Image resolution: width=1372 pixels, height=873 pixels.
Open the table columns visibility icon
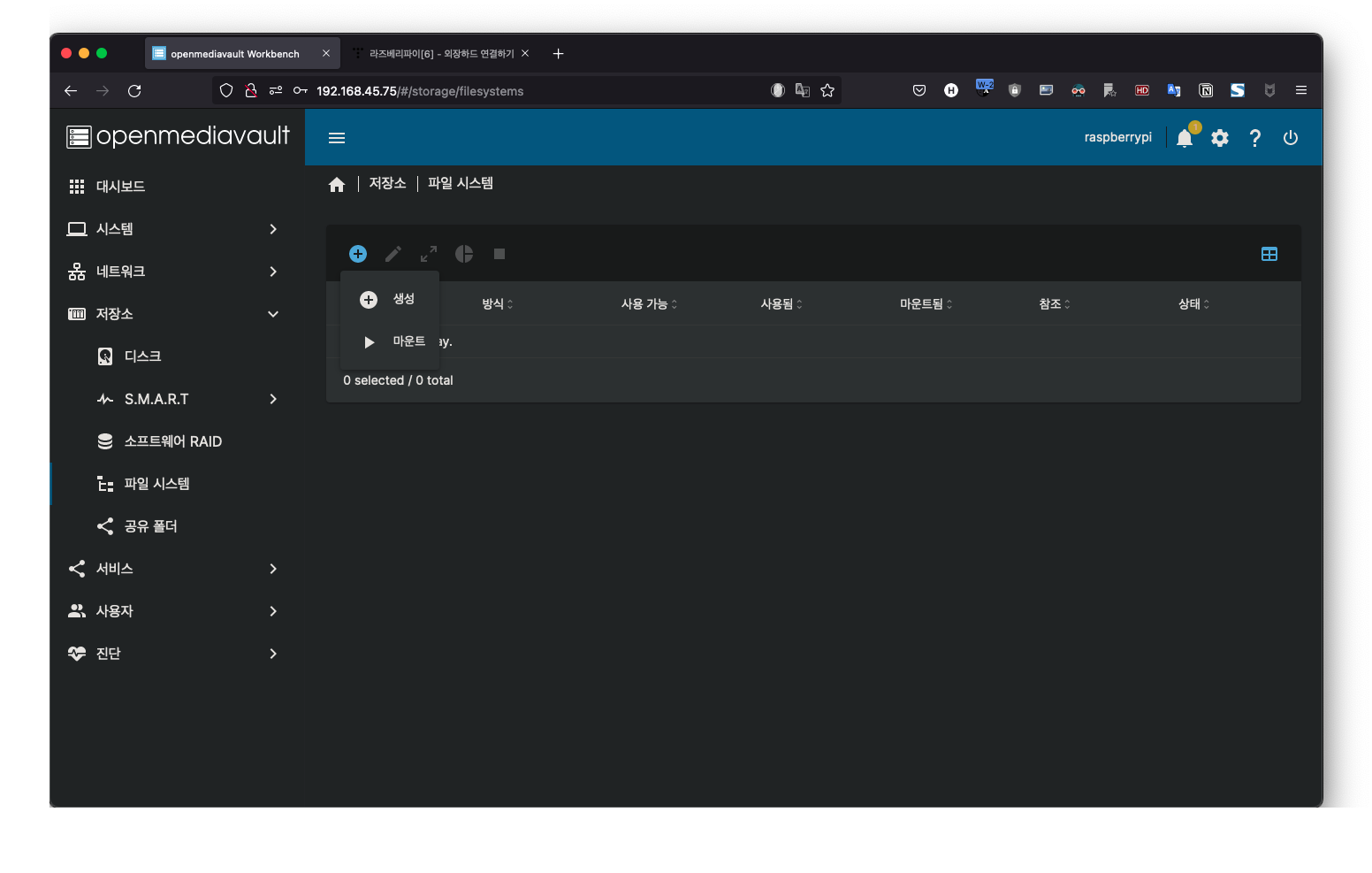point(1269,254)
